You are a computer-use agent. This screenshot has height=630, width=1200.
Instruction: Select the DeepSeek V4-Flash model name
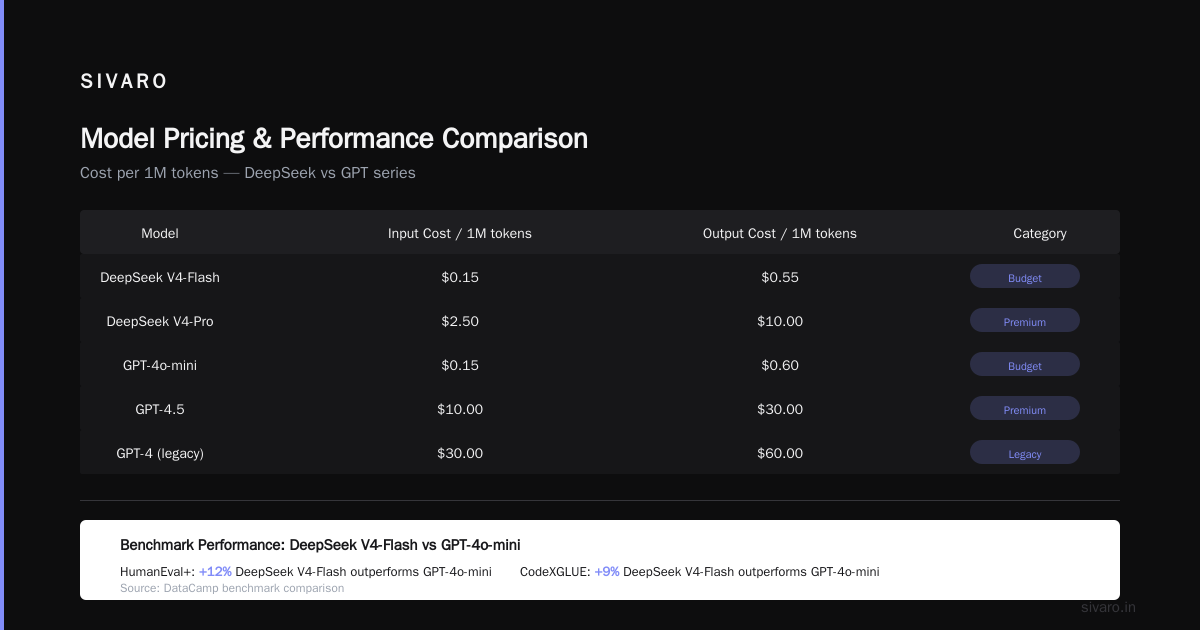pos(160,277)
